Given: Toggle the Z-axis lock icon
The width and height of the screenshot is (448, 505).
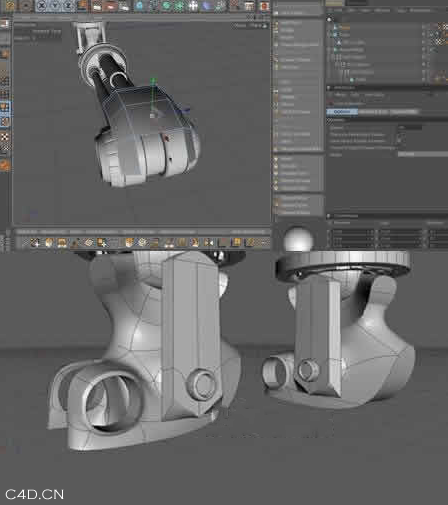Looking at the screenshot, I should click(x=68, y=6).
